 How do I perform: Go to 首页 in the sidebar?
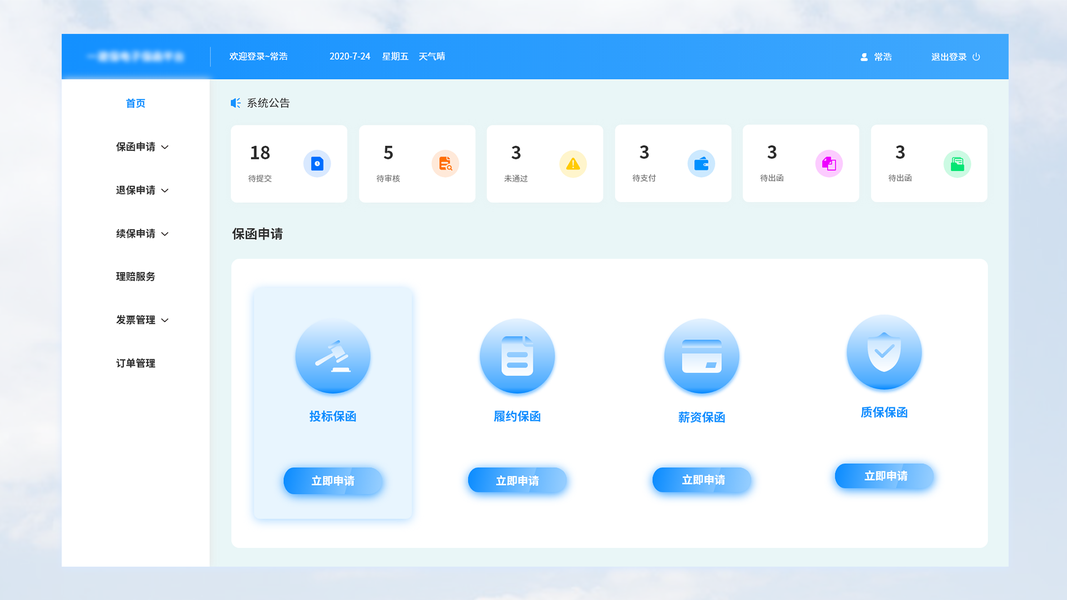click(135, 103)
